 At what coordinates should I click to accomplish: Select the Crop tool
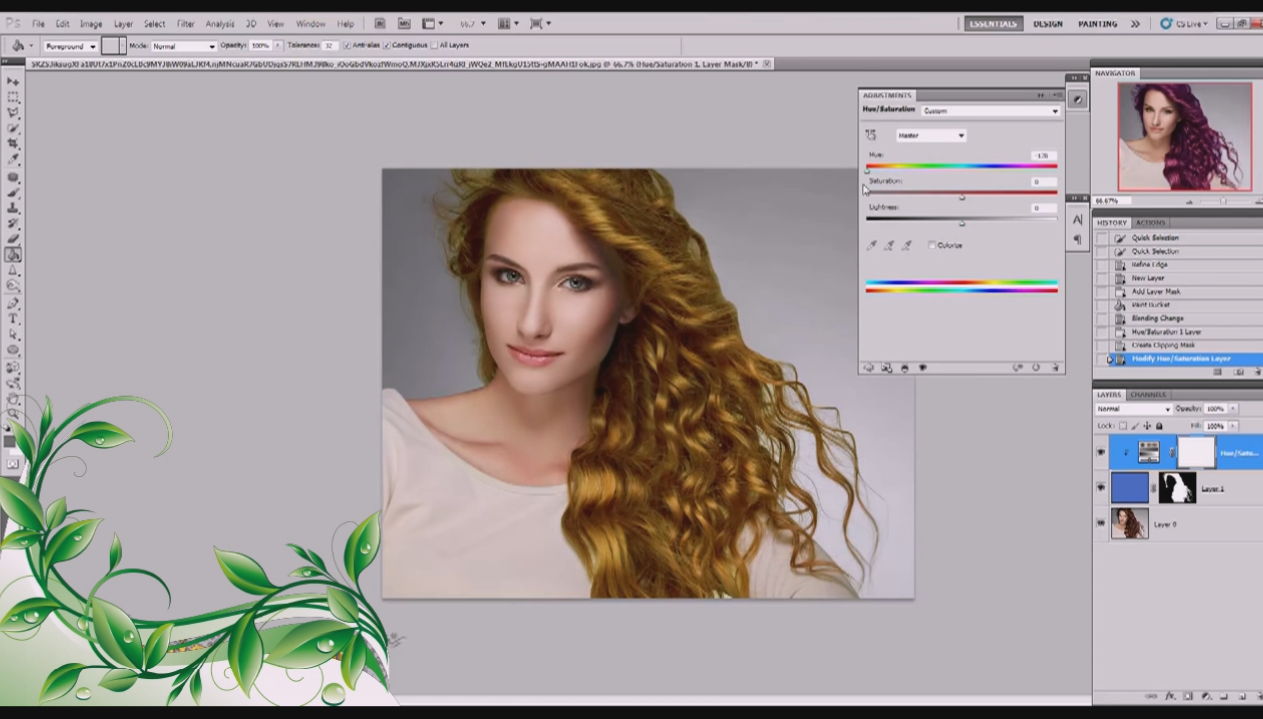pyautogui.click(x=13, y=144)
